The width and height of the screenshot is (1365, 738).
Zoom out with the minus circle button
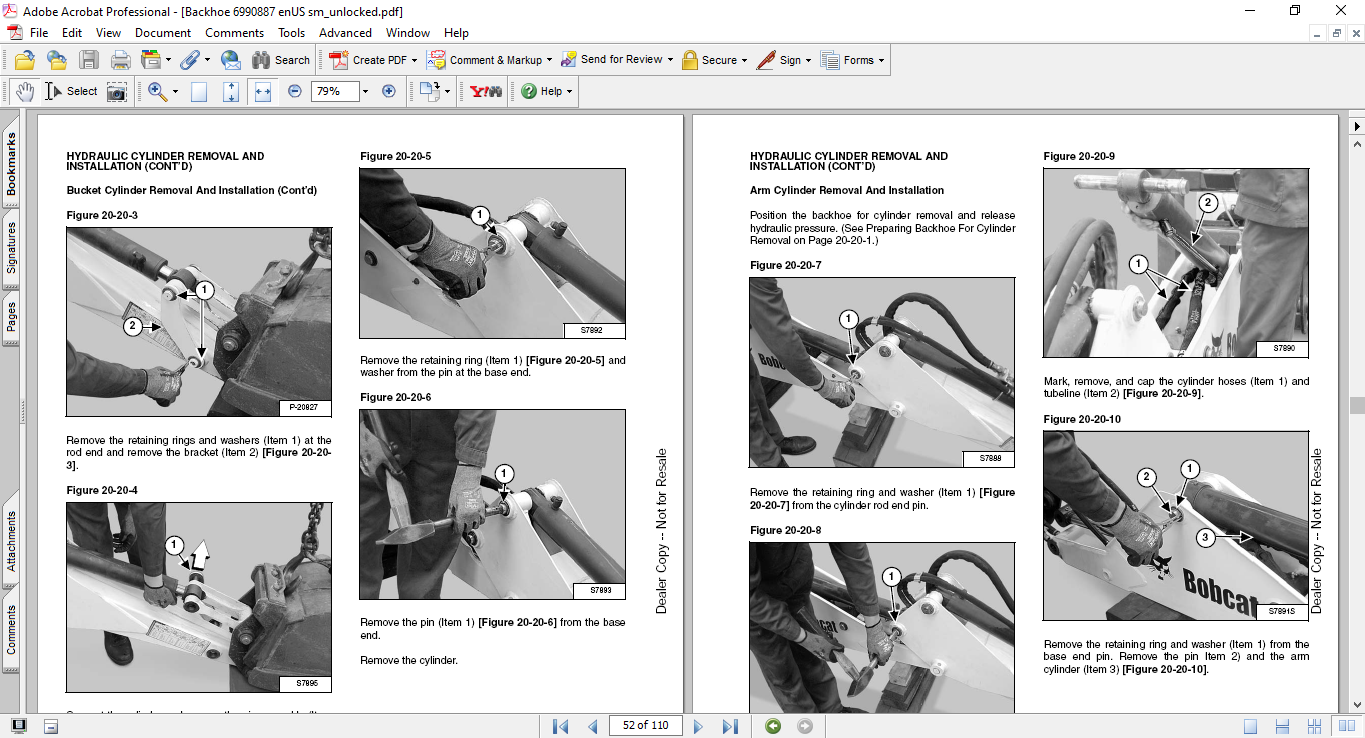(x=295, y=91)
